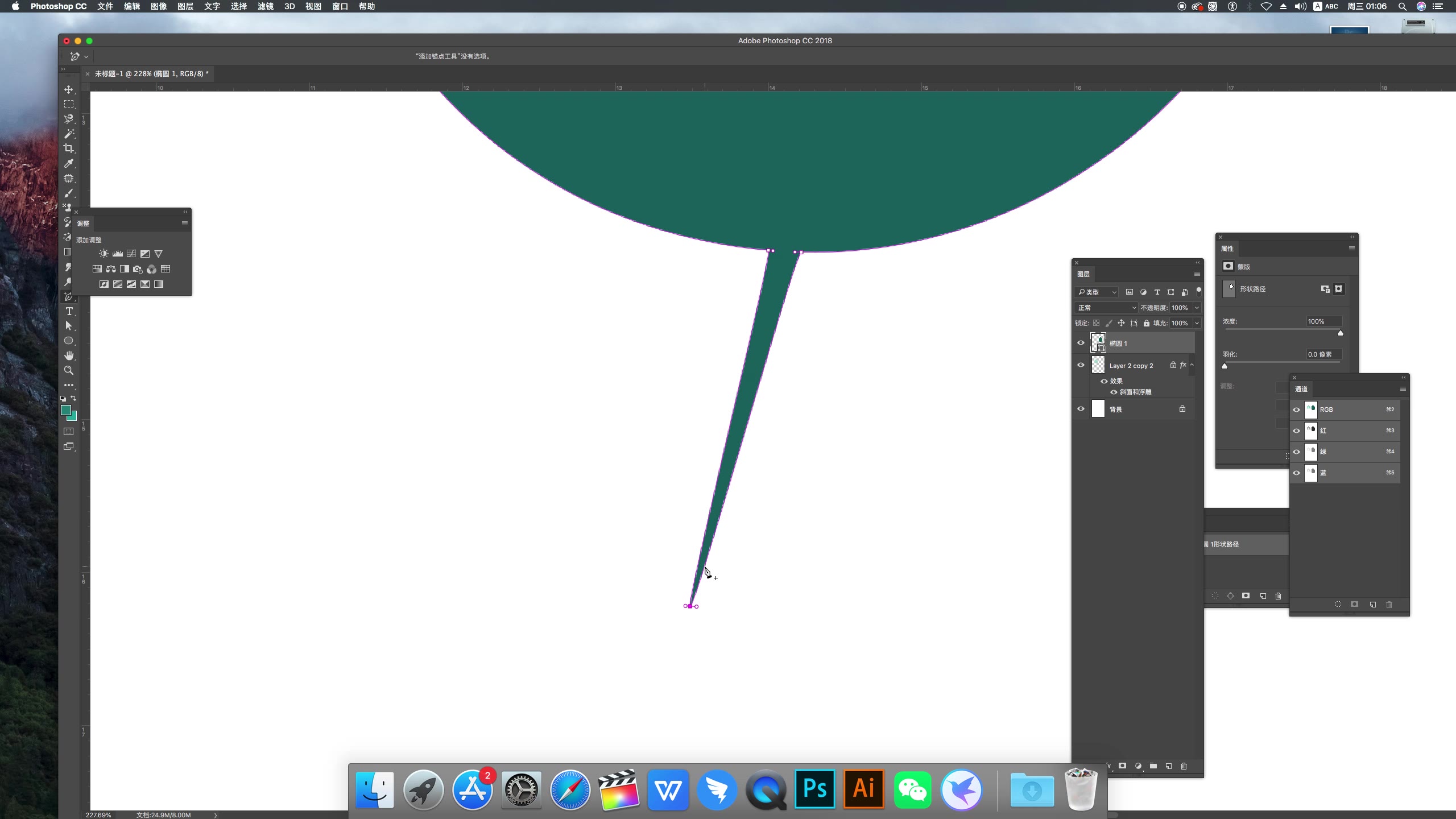Select the Zoom tool in toolbar
Image resolution: width=1456 pixels, height=819 pixels.
tap(69, 370)
